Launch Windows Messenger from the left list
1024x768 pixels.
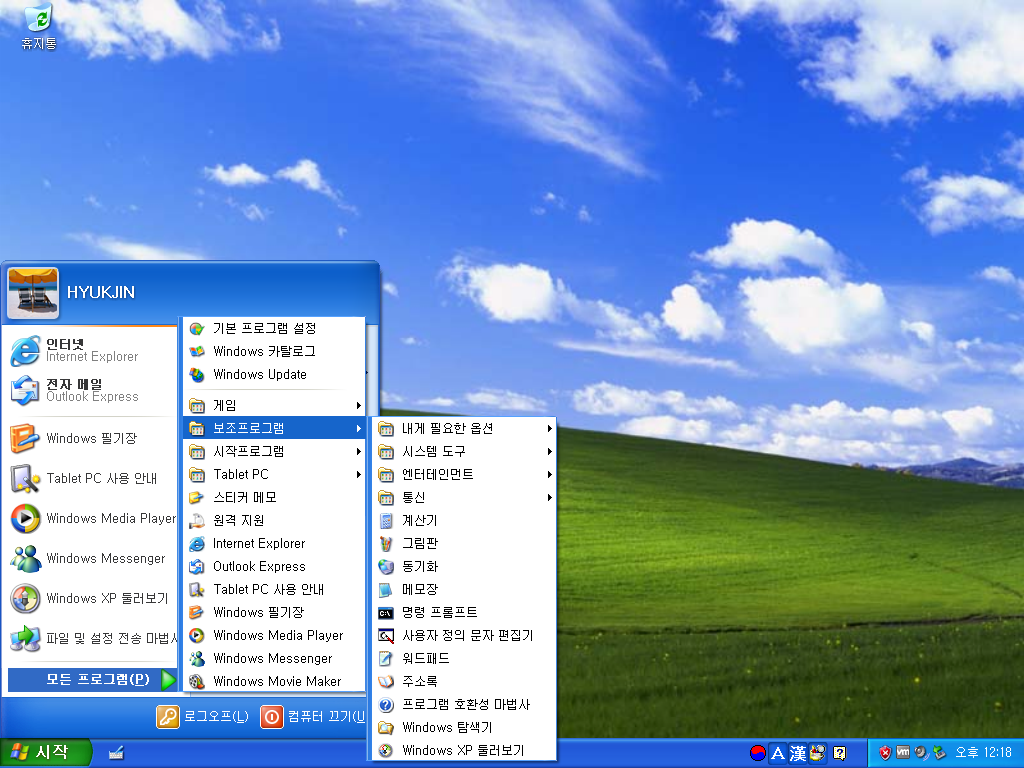[x=91, y=558]
